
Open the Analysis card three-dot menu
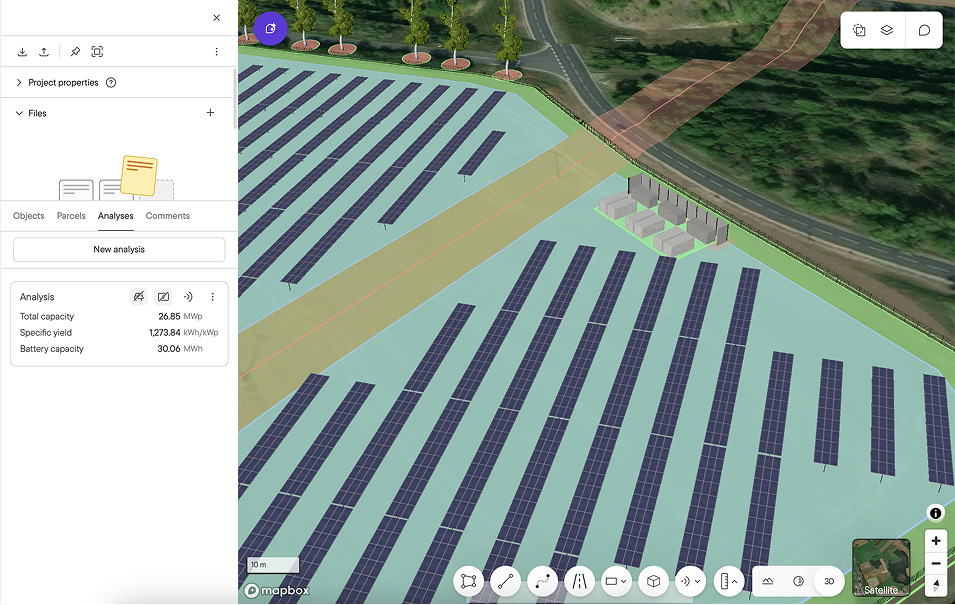pyautogui.click(x=213, y=297)
